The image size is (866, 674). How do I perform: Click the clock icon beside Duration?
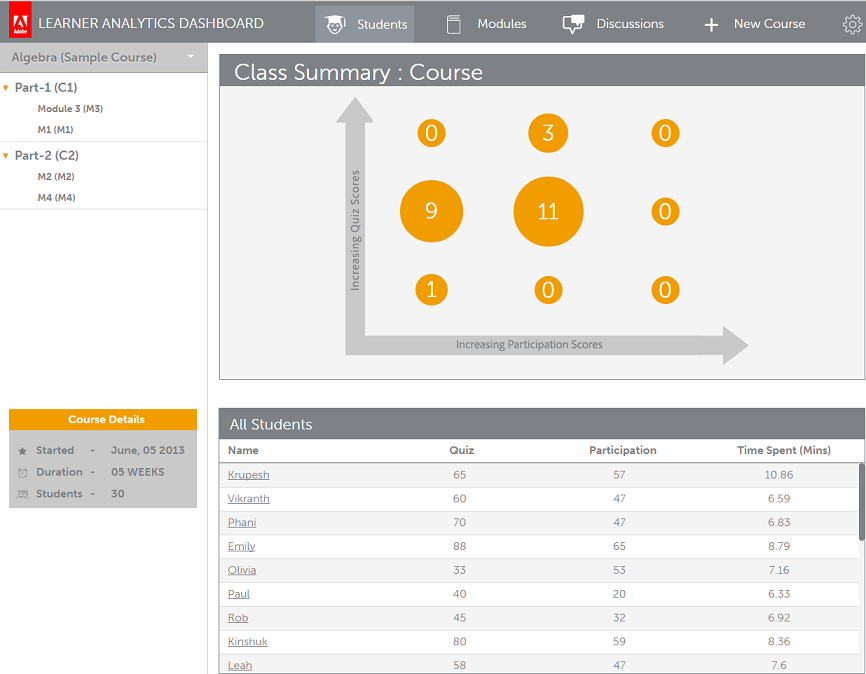[23, 473]
